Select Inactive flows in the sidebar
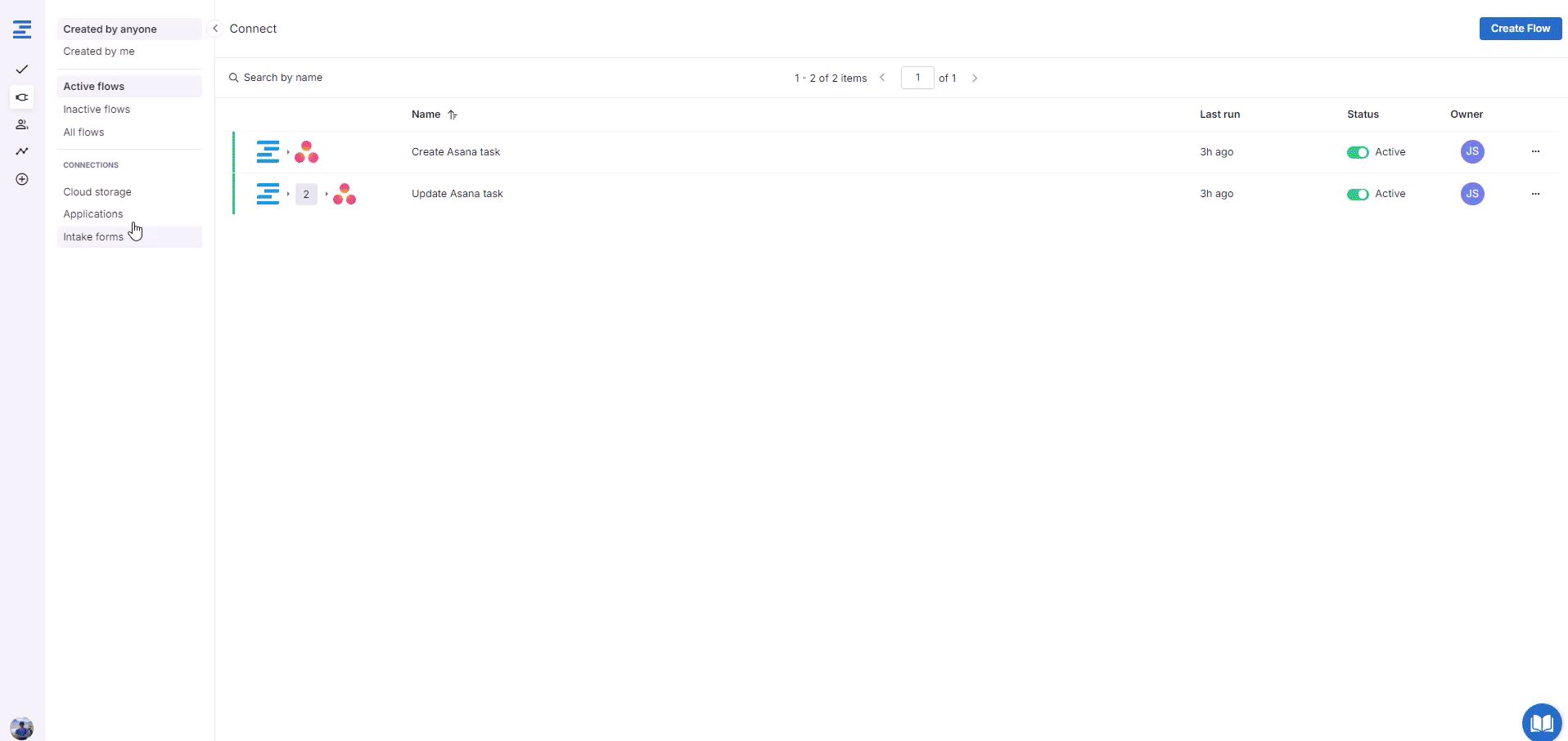 pyautogui.click(x=97, y=110)
